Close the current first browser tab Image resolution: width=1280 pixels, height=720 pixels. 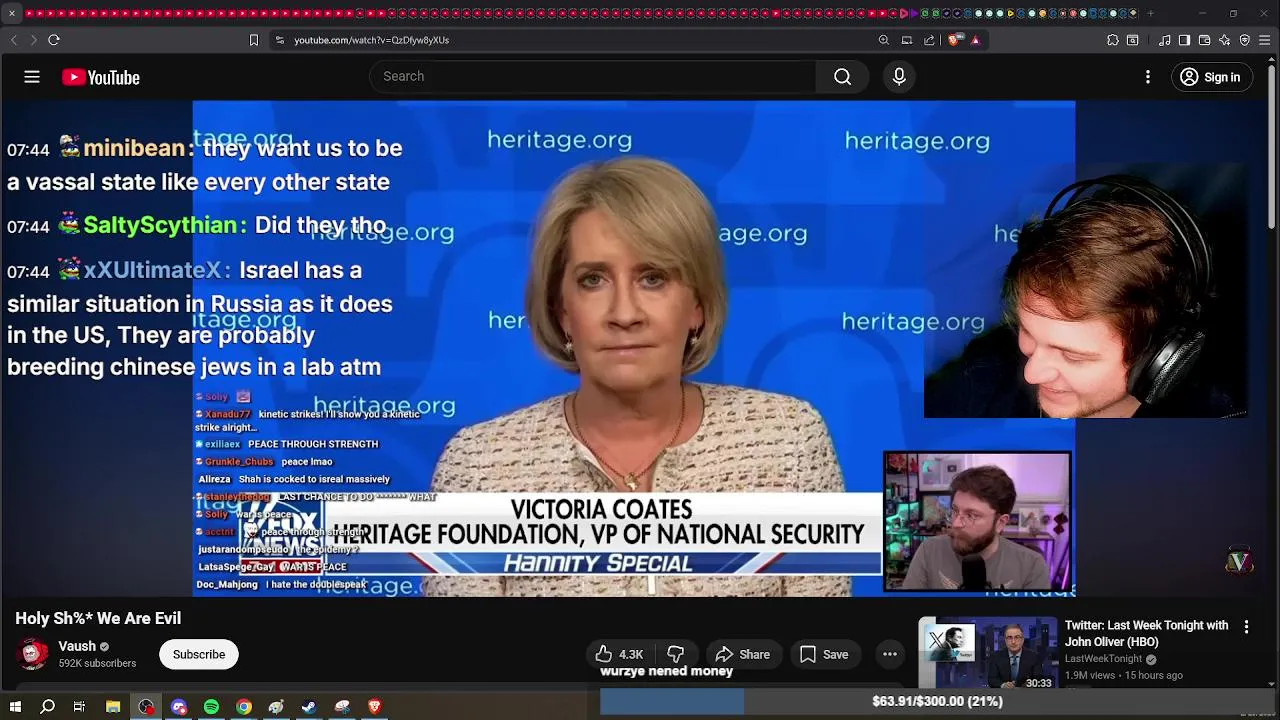pos(12,13)
